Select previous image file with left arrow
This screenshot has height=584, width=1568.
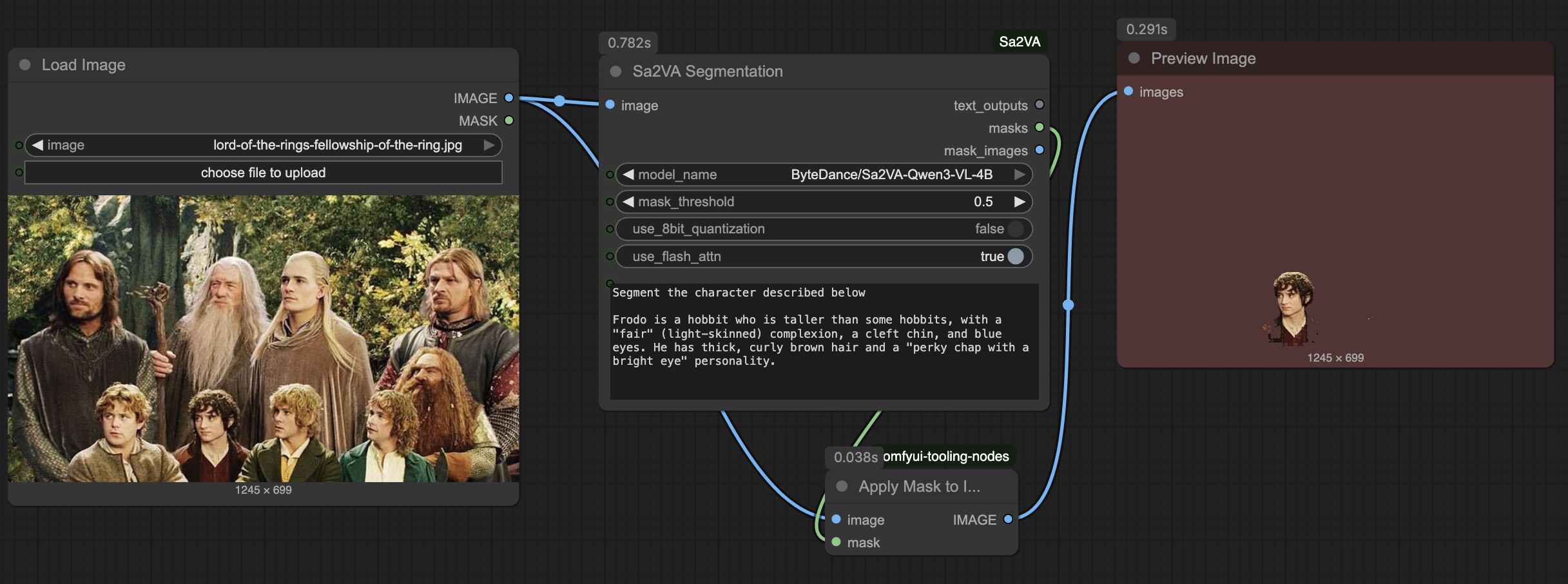[x=37, y=145]
